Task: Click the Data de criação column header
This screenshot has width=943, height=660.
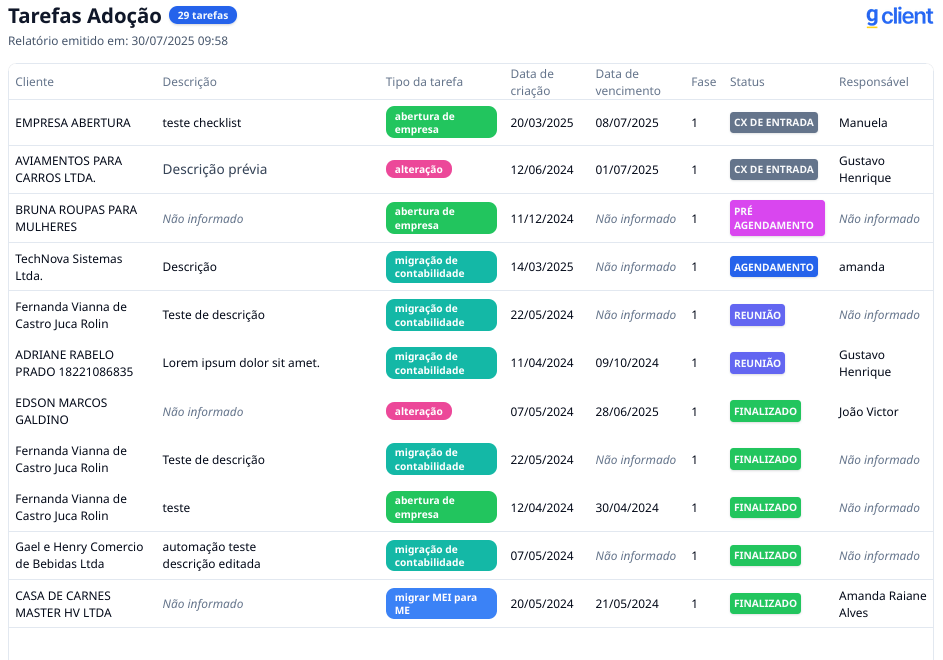Action: click(x=532, y=82)
